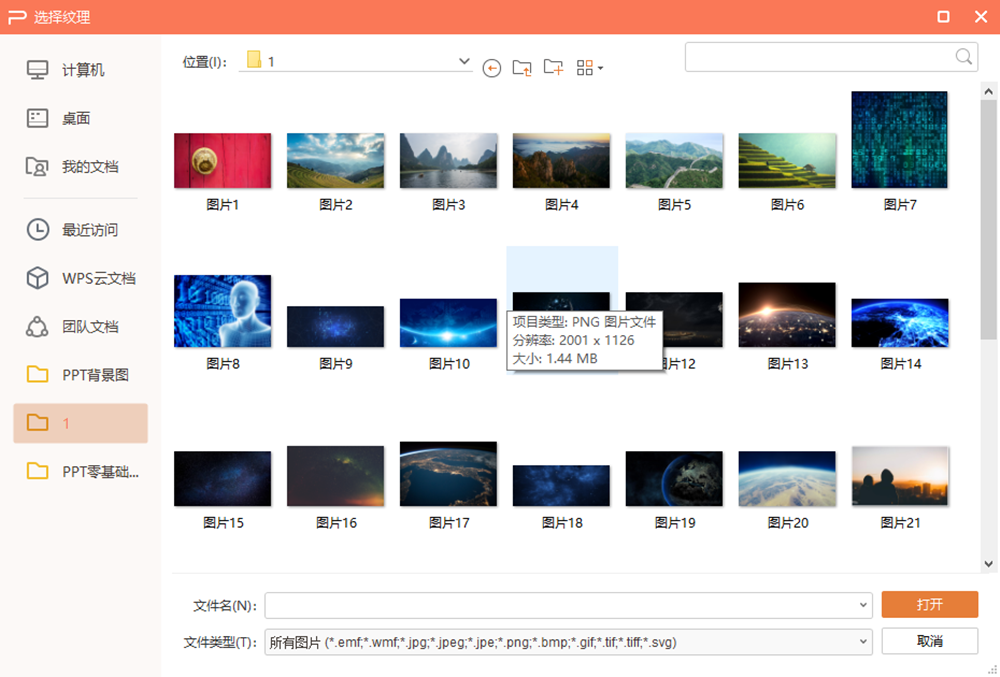Screen dimensions: 1000x677
Task: Click the 打开 button
Action: click(929, 604)
